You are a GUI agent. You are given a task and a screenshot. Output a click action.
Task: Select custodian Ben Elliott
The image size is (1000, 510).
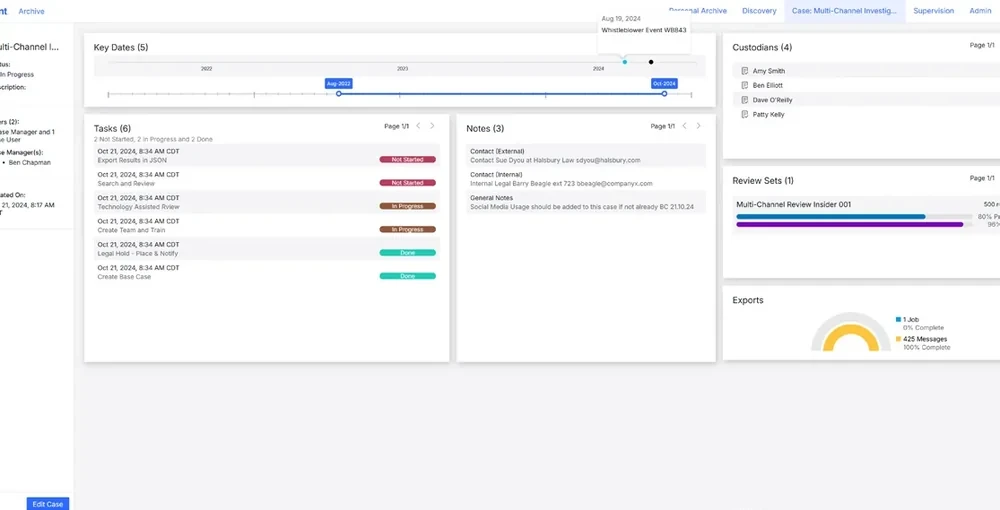[x=767, y=85]
